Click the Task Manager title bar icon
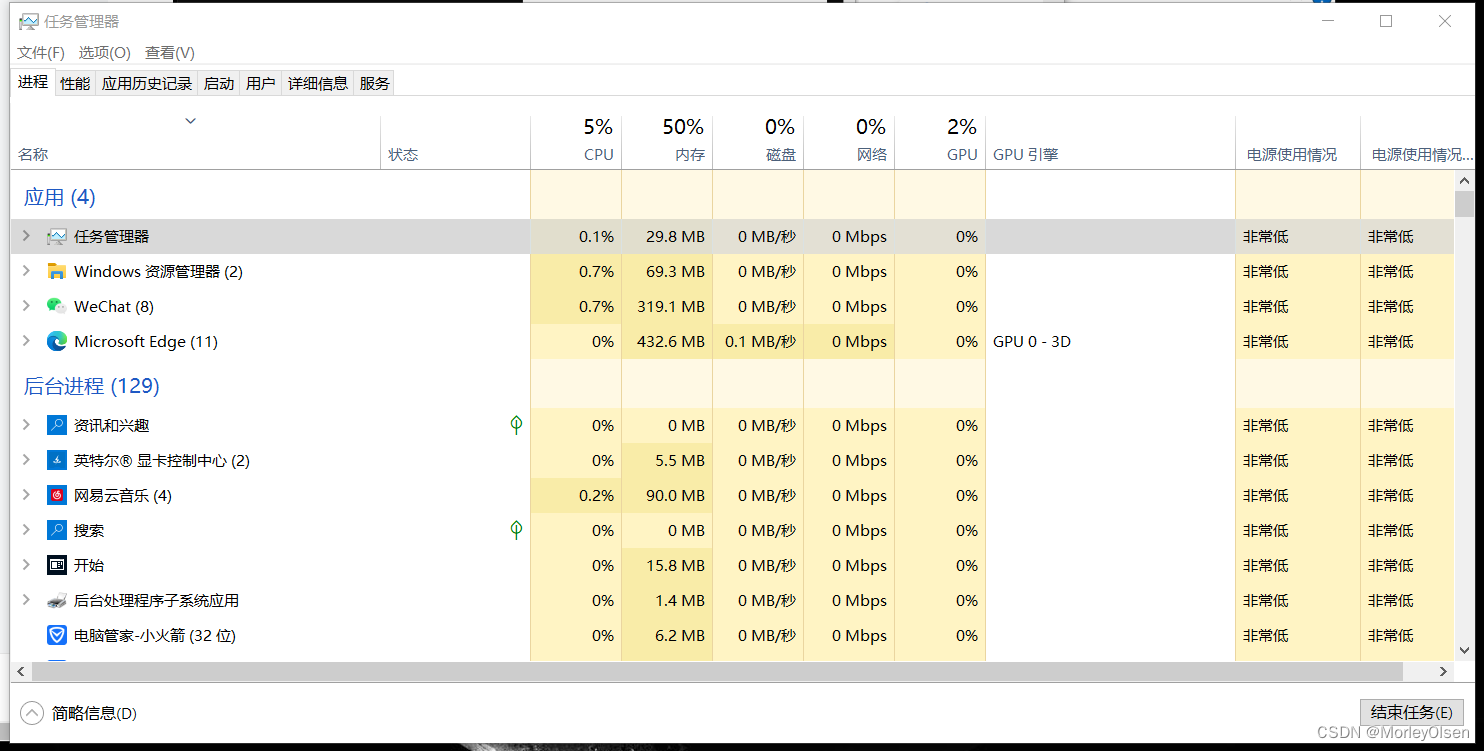 [28, 21]
